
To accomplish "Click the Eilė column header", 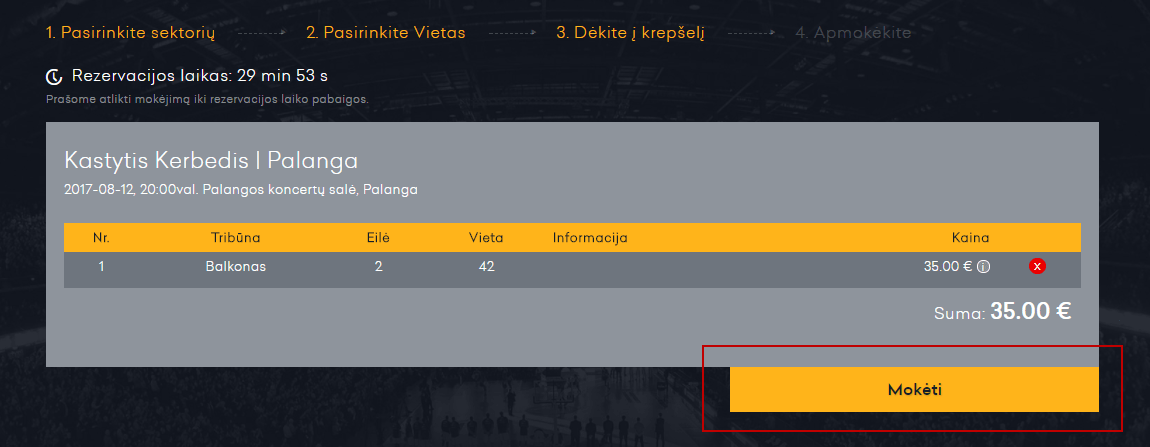I will click(x=378, y=238).
